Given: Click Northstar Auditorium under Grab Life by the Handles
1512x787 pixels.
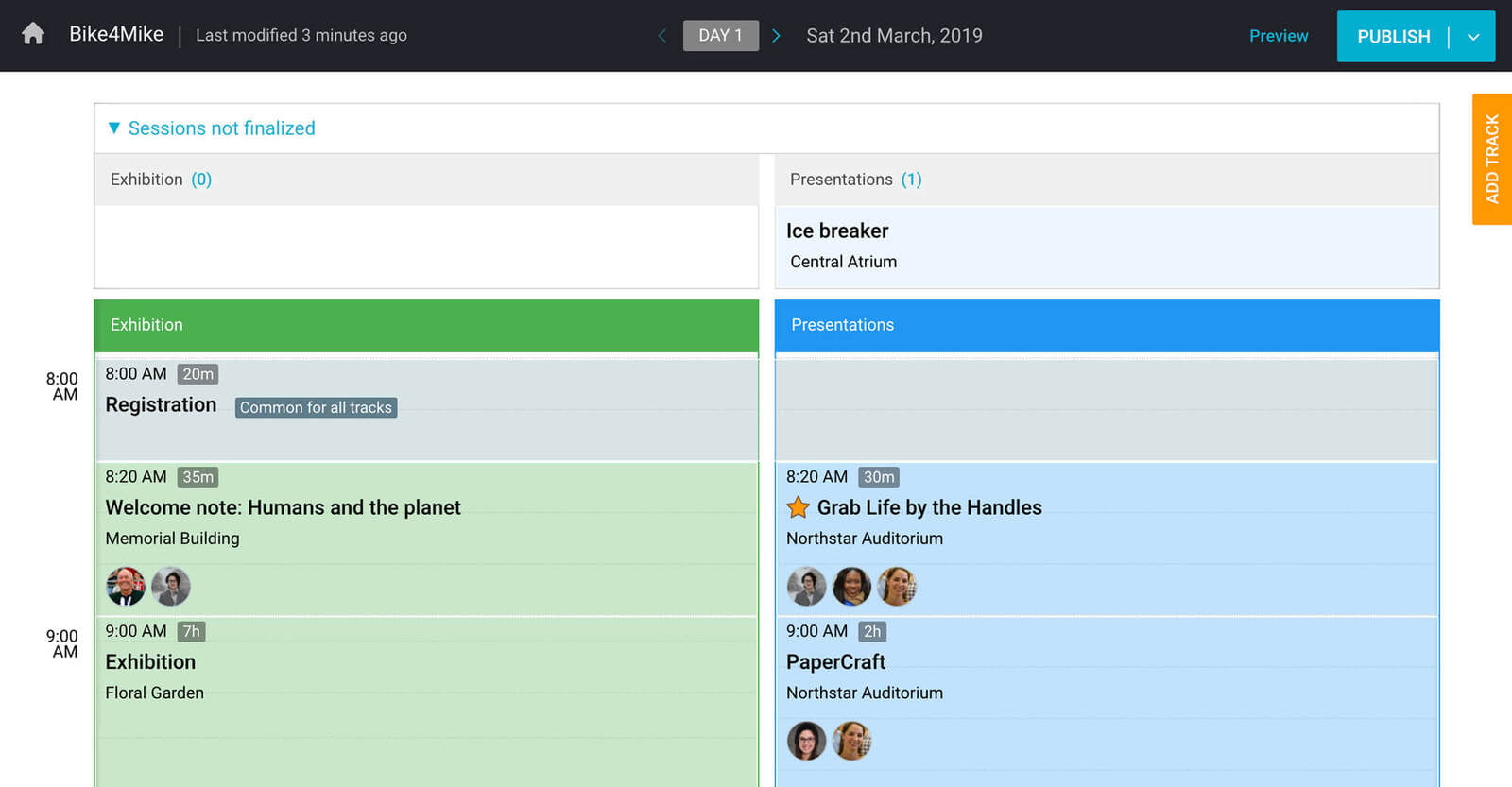Looking at the screenshot, I should click(865, 539).
